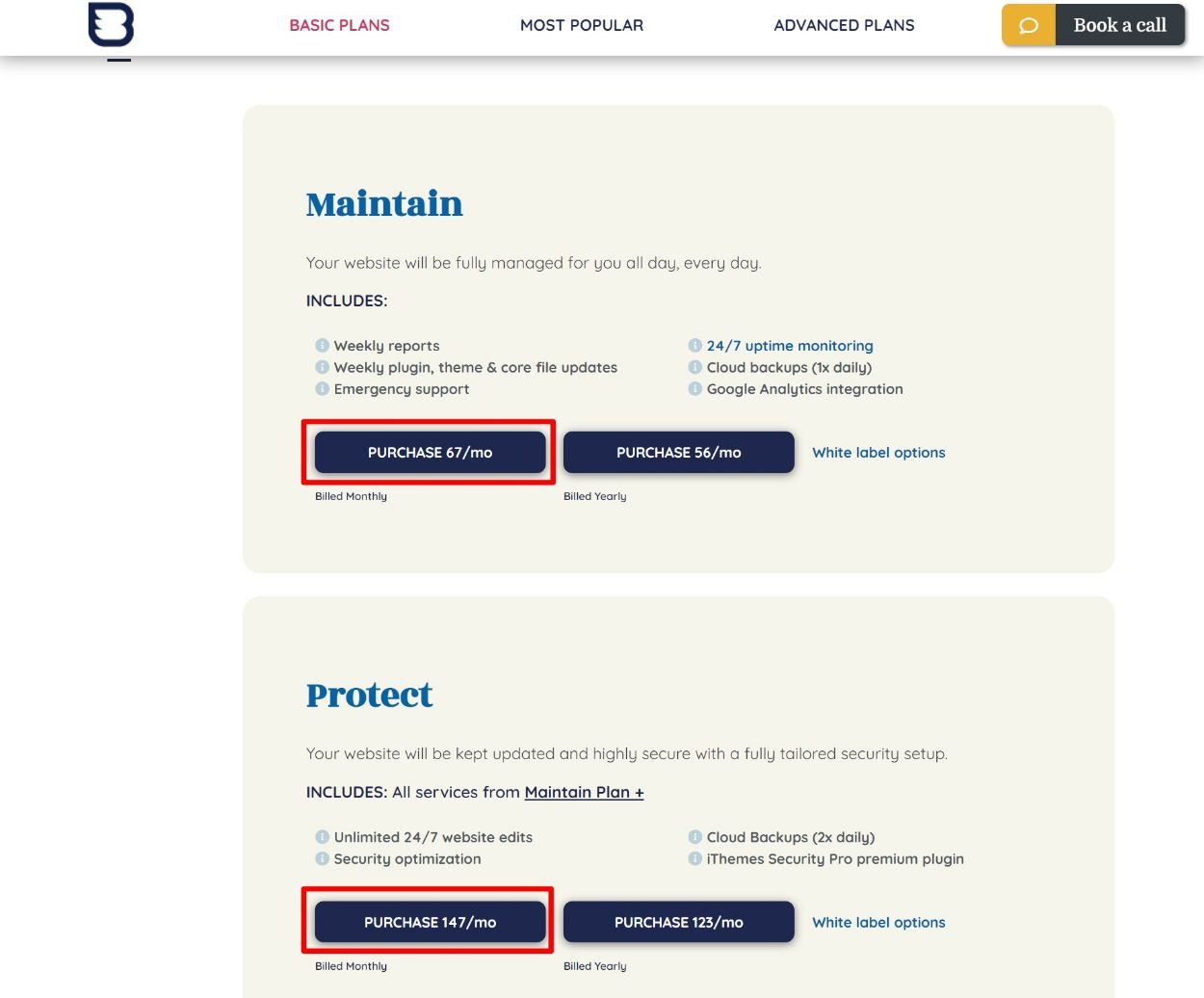Click the company logo in the header
1204x998 pixels.
(110, 26)
